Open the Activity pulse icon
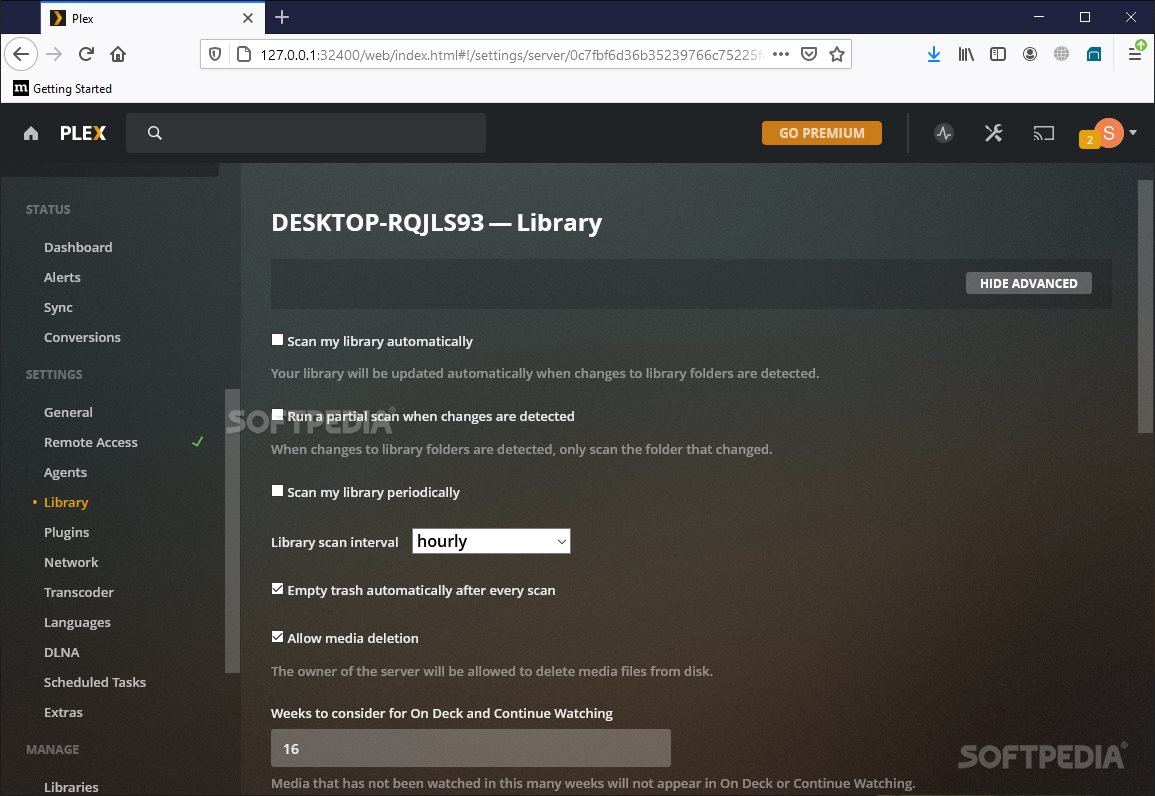This screenshot has width=1155, height=796. (944, 133)
